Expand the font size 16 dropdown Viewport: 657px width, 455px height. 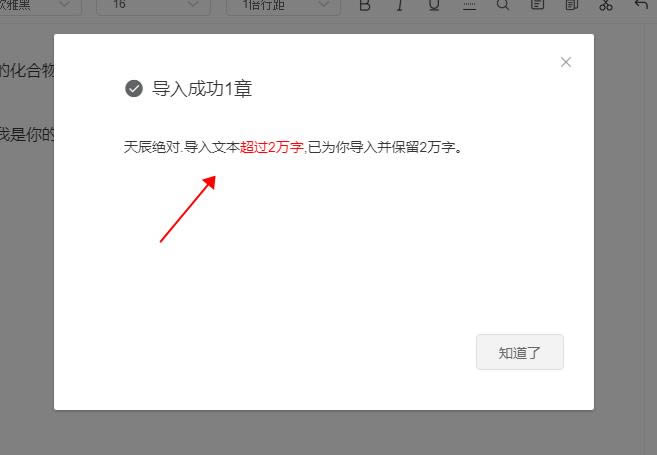(153, 6)
